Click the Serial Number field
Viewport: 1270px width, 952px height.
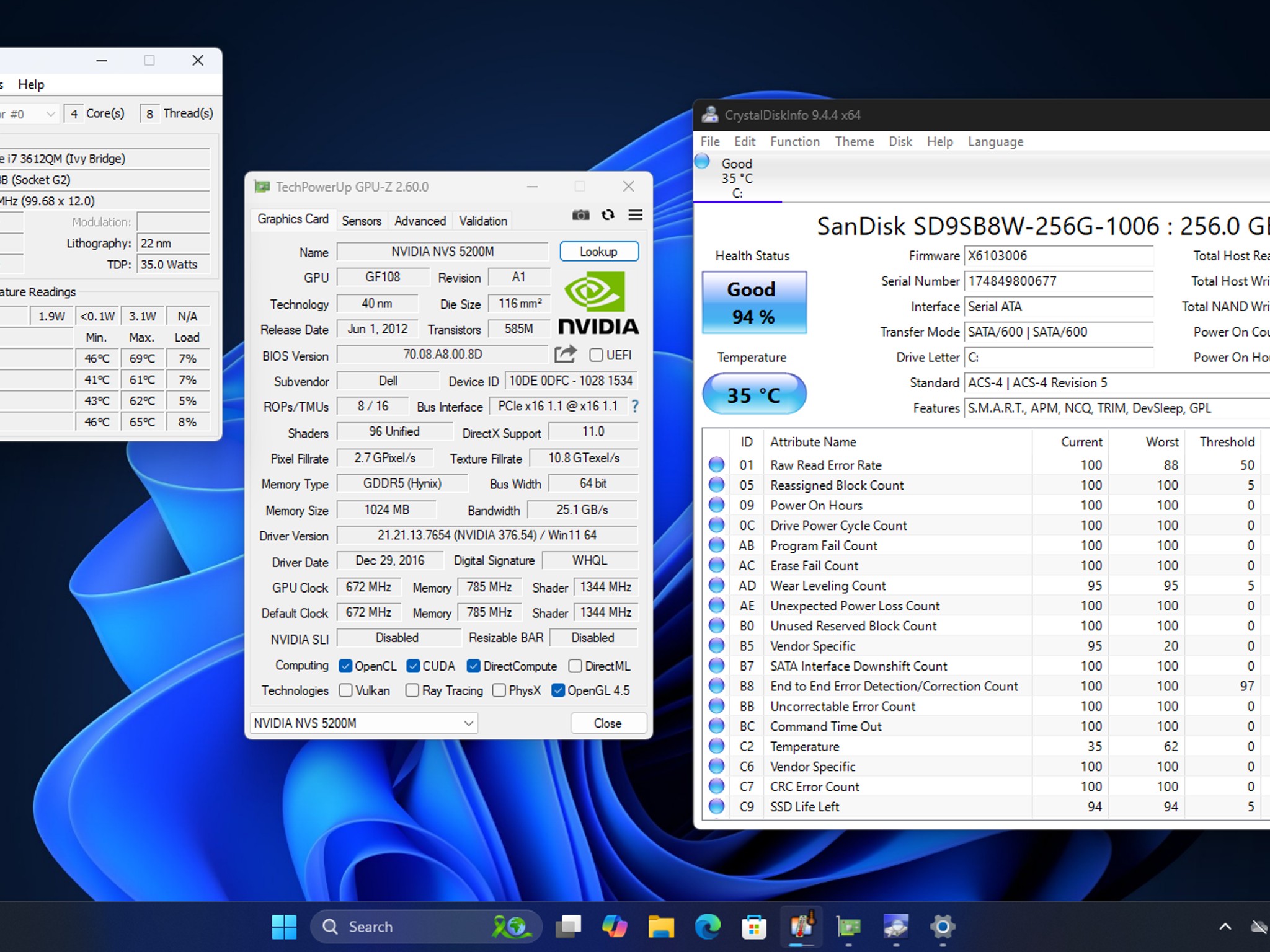click(x=1058, y=281)
